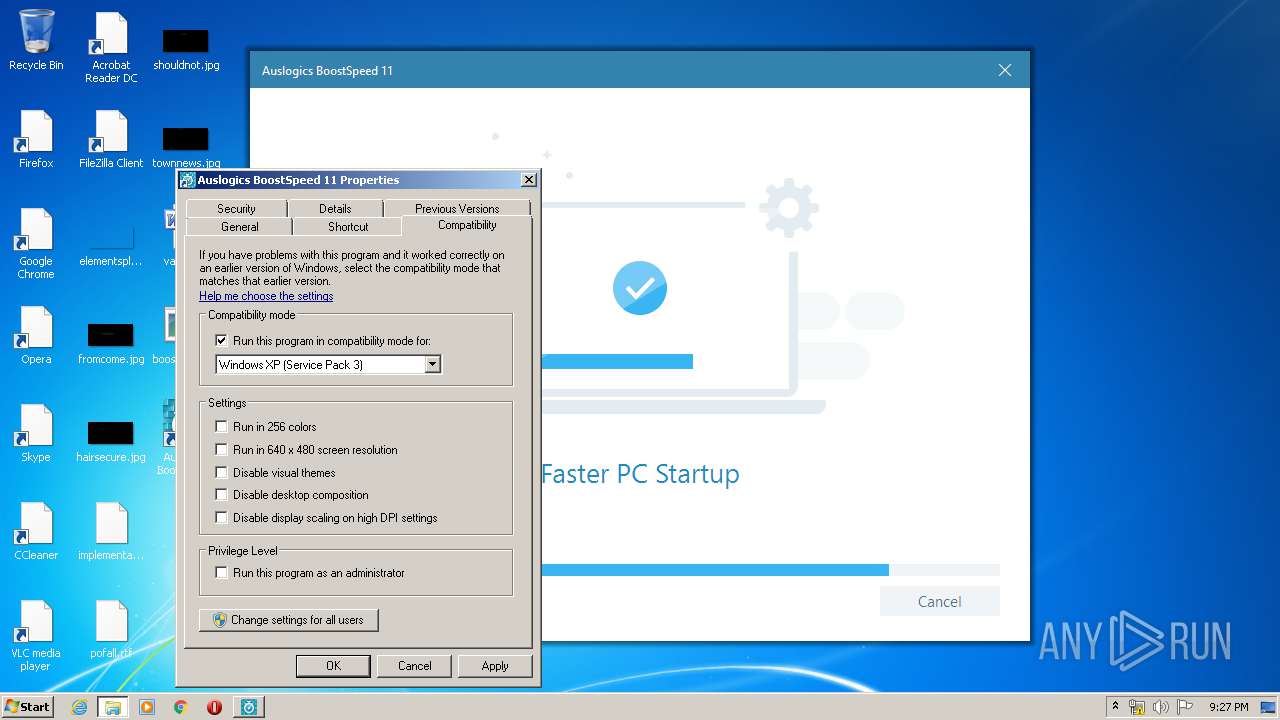
Task: Select the FileZilla Client shortcut
Action: click(111, 138)
